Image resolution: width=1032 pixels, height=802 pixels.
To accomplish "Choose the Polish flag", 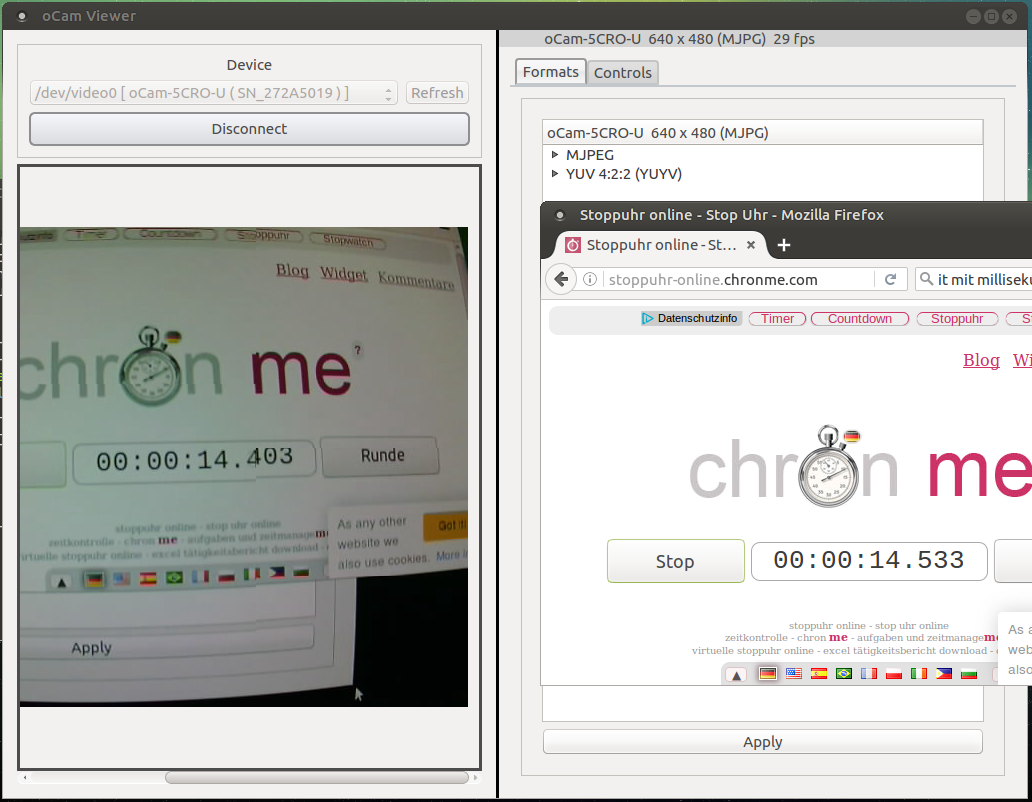I will pos(894,674).
